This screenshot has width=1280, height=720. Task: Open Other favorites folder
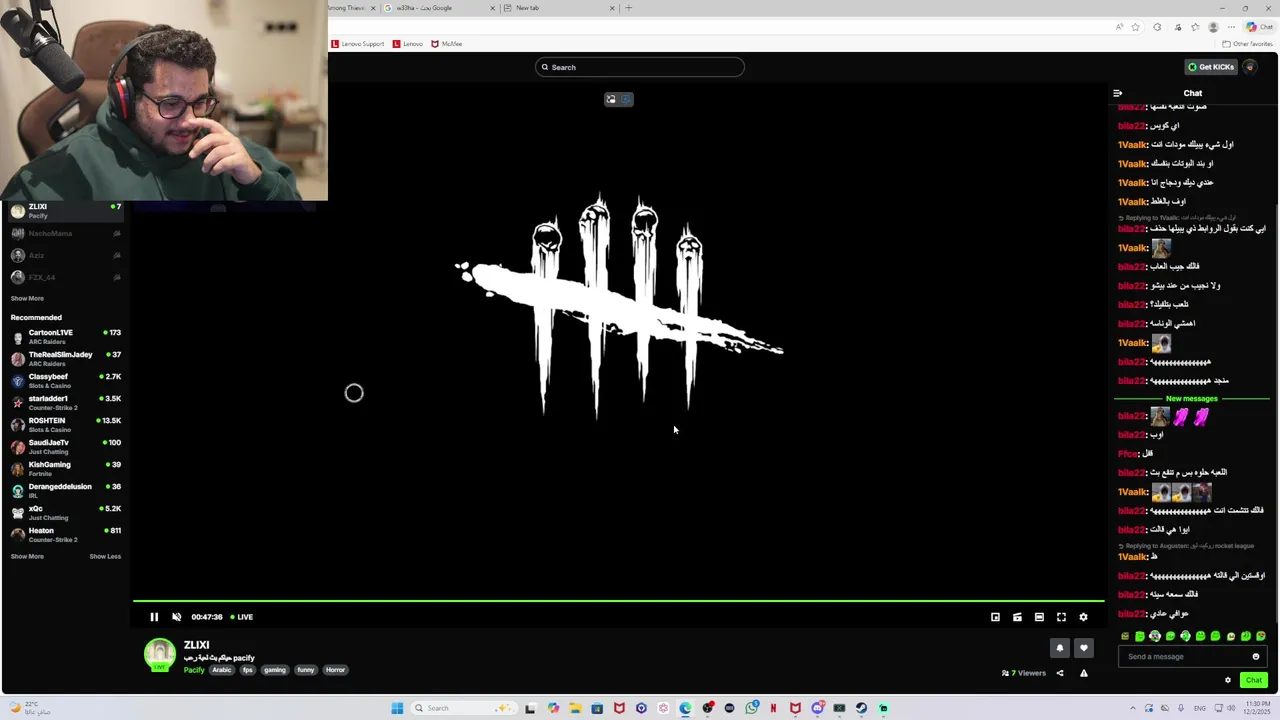[1247, 44]
